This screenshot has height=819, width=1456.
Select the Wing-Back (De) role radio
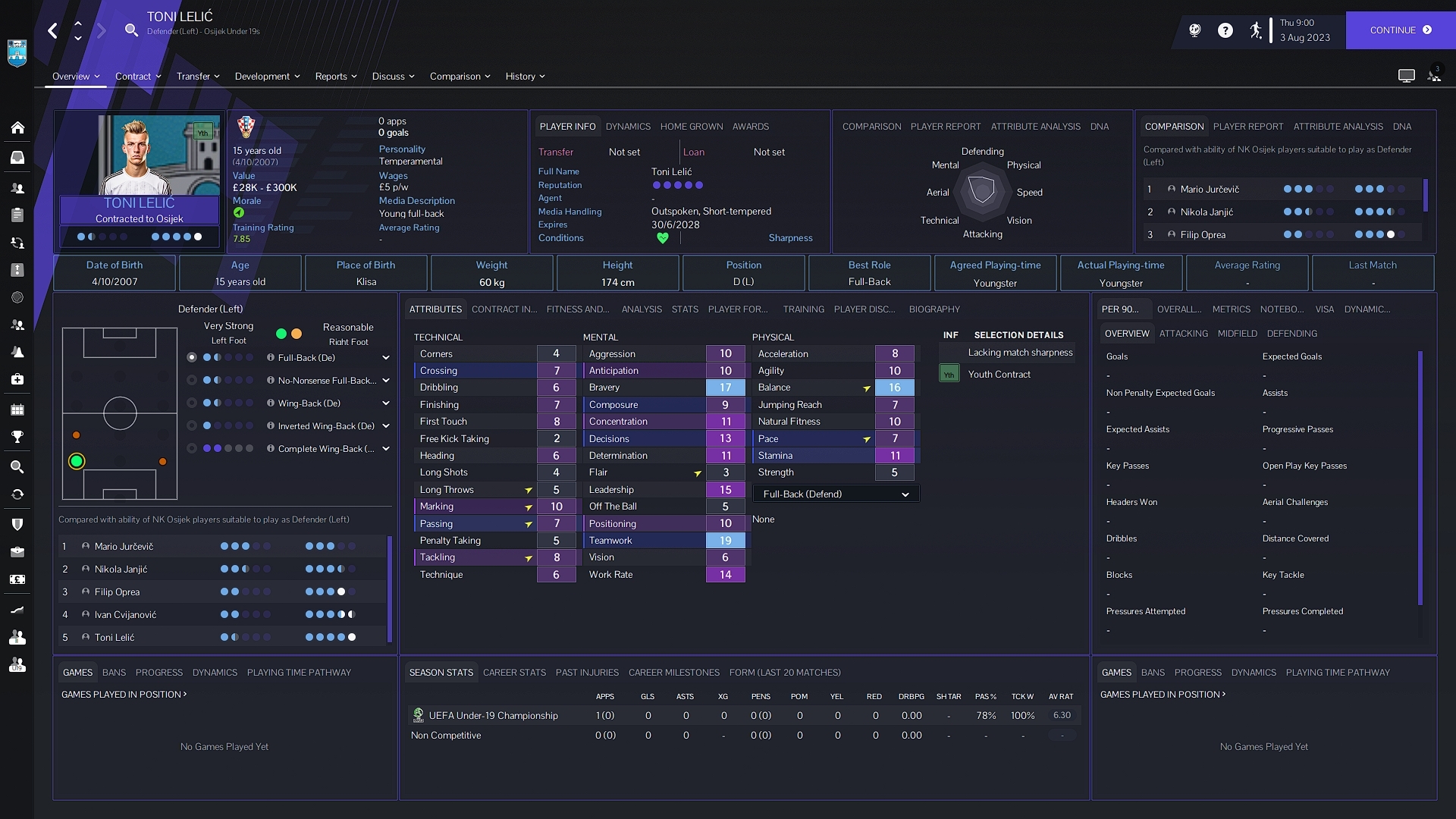click(192, 403)
